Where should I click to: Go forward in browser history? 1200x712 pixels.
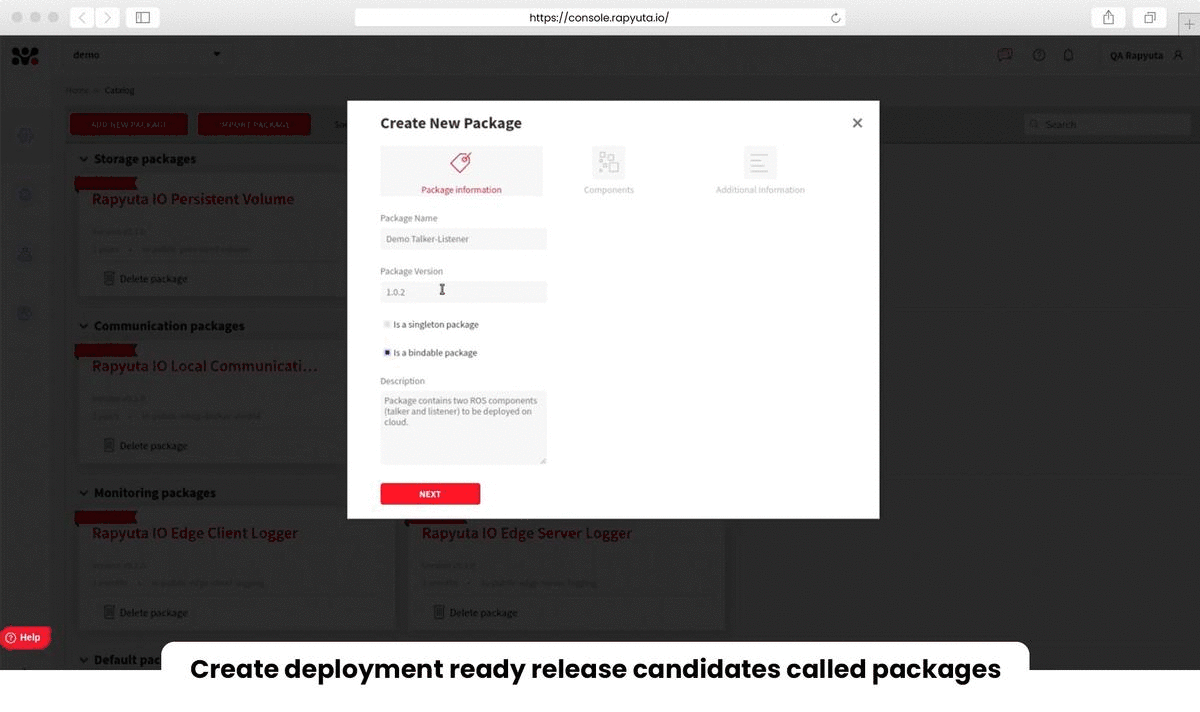coord(107,18)
